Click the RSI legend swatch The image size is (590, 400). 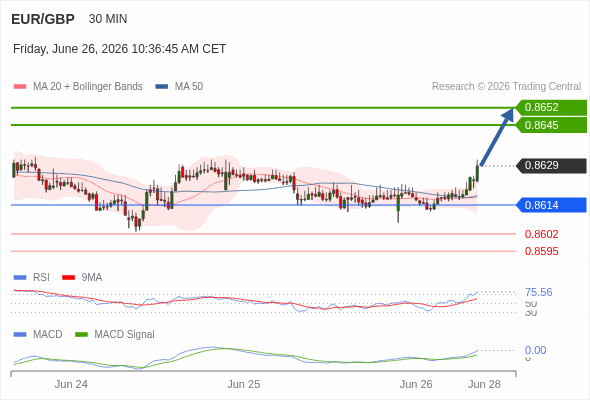20,278
